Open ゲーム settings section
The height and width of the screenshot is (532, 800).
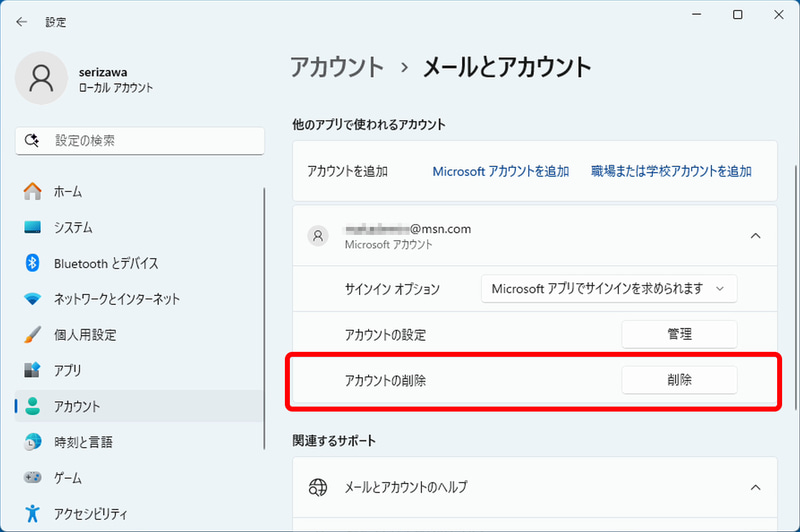139,477
